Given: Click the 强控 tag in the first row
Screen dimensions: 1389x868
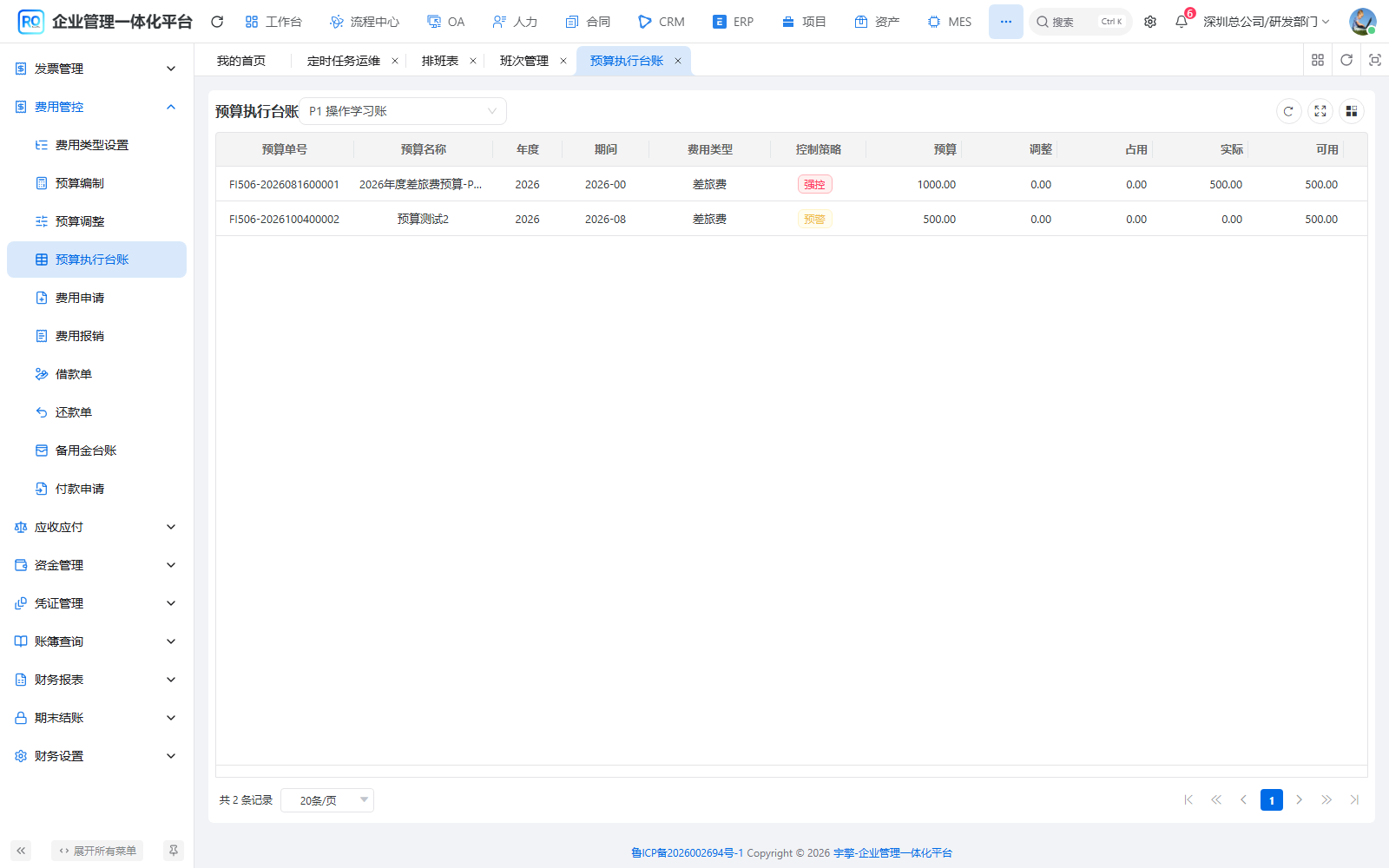Looking at the screenshot, I should [814, 184].
